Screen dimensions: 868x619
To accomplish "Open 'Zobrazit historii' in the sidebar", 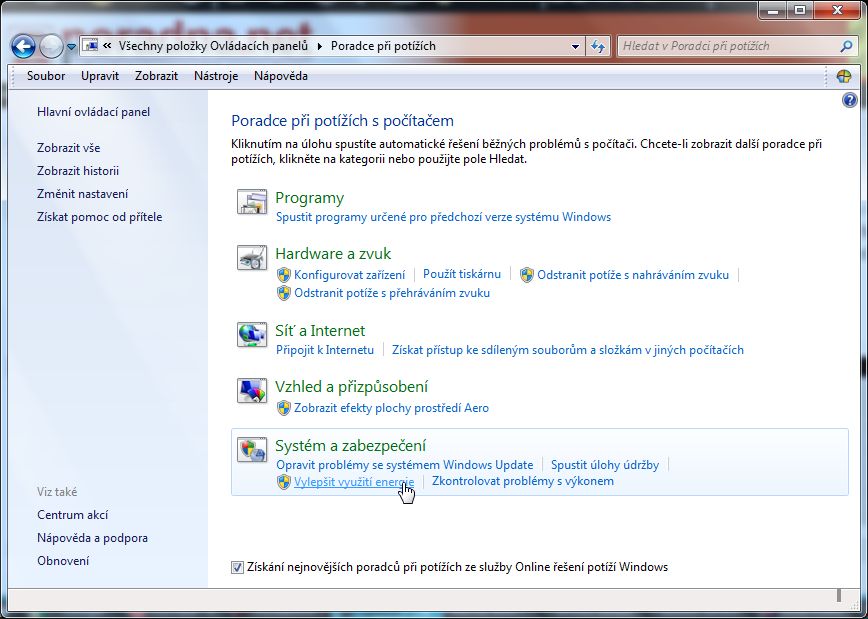I will (78, 171).
